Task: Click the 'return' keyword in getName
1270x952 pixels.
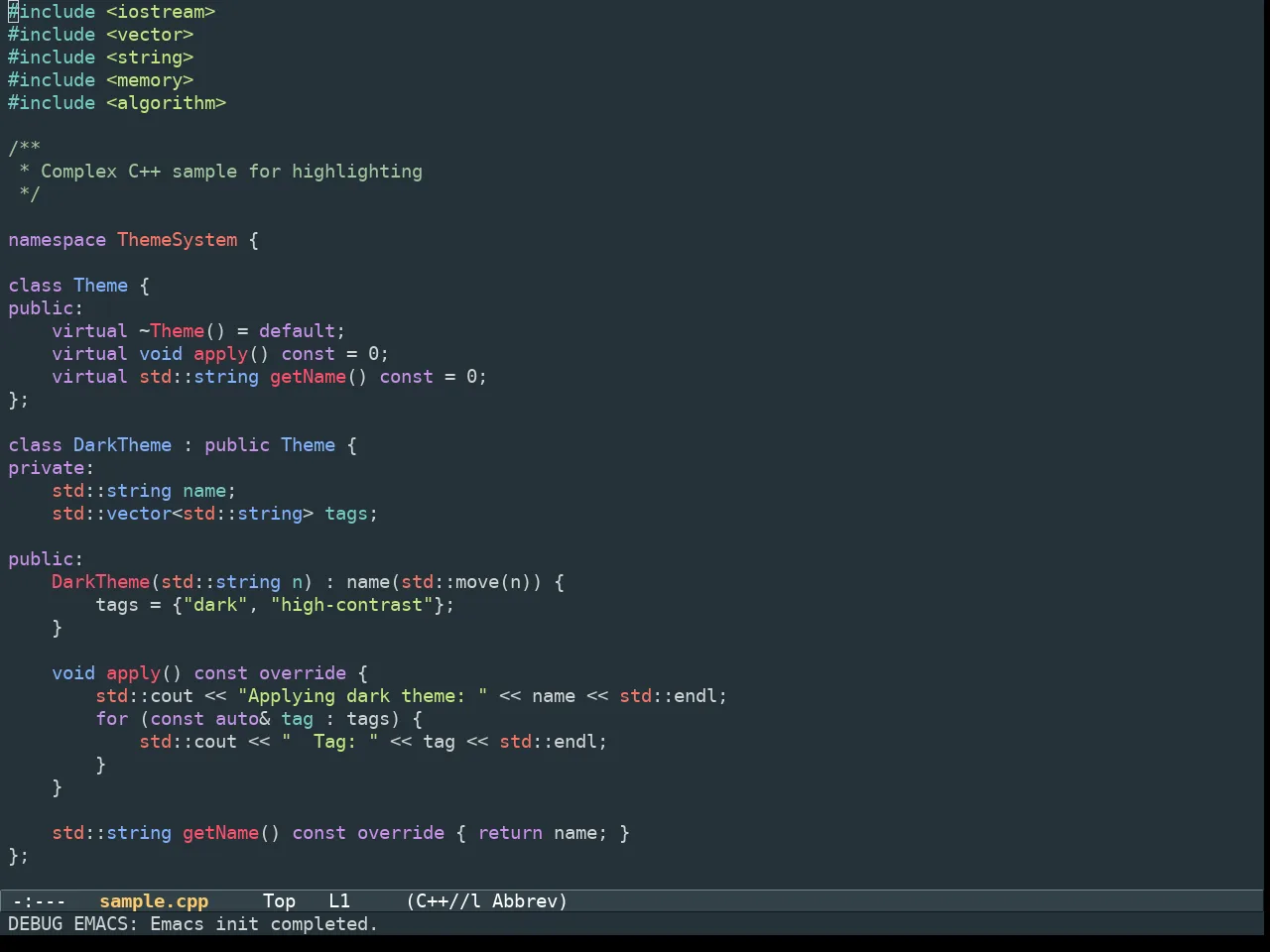Action: tap(510, 833)
